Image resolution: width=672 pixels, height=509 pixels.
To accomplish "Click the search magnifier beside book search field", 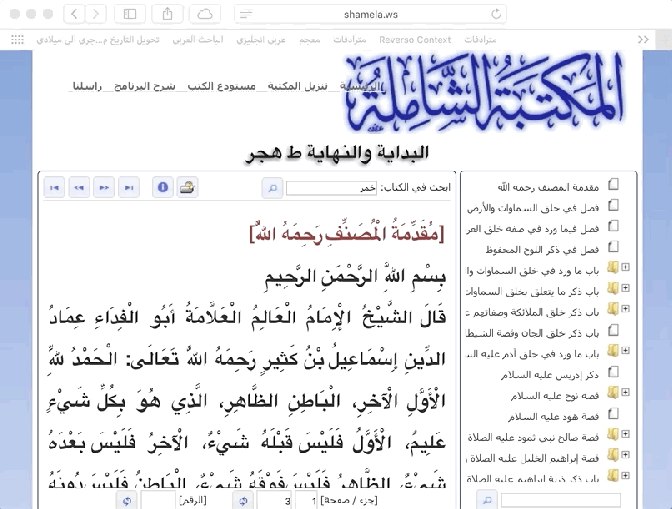I will 271,187.
